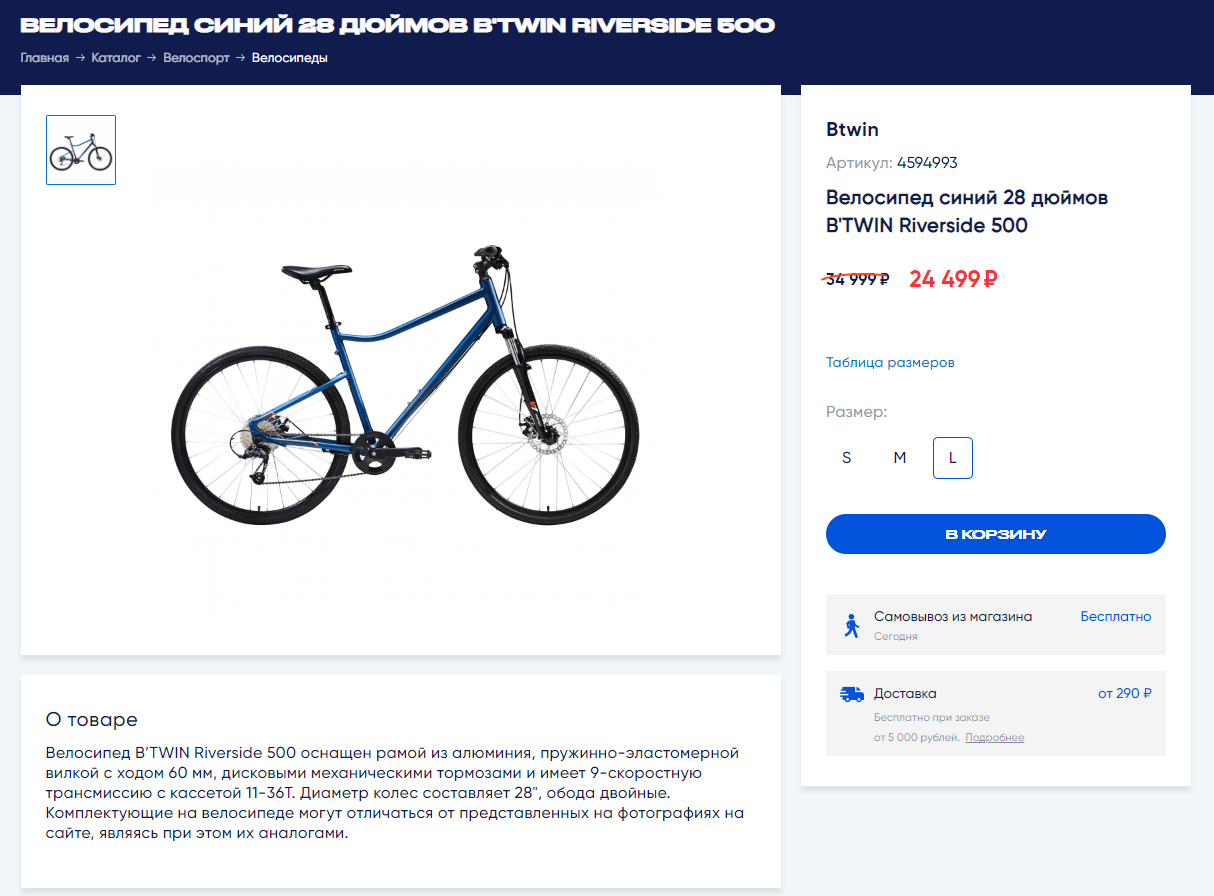Click the delivery truck icon

851,694
